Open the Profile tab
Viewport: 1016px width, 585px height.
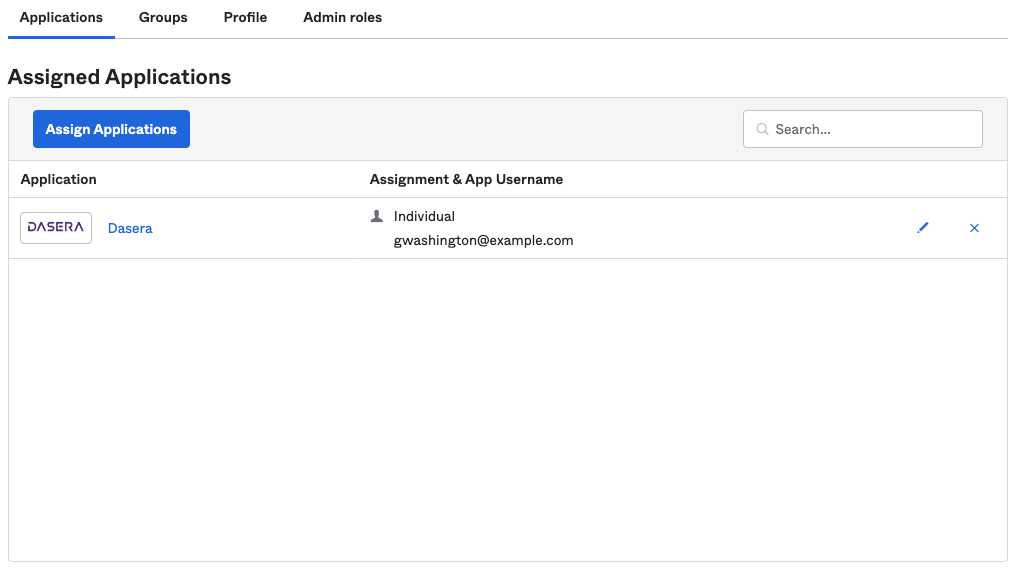[245, 17]
